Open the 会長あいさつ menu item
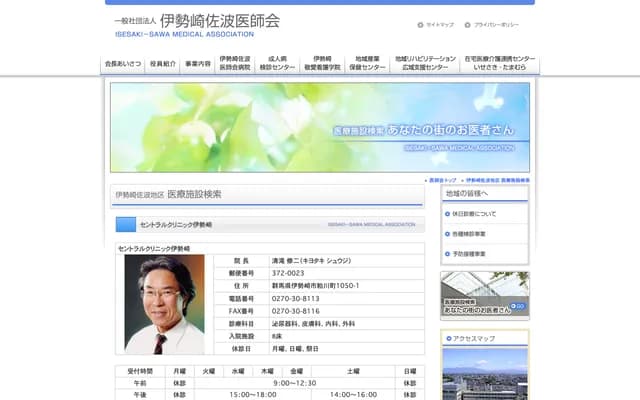The image size is (640, 400). click(123, 64)
